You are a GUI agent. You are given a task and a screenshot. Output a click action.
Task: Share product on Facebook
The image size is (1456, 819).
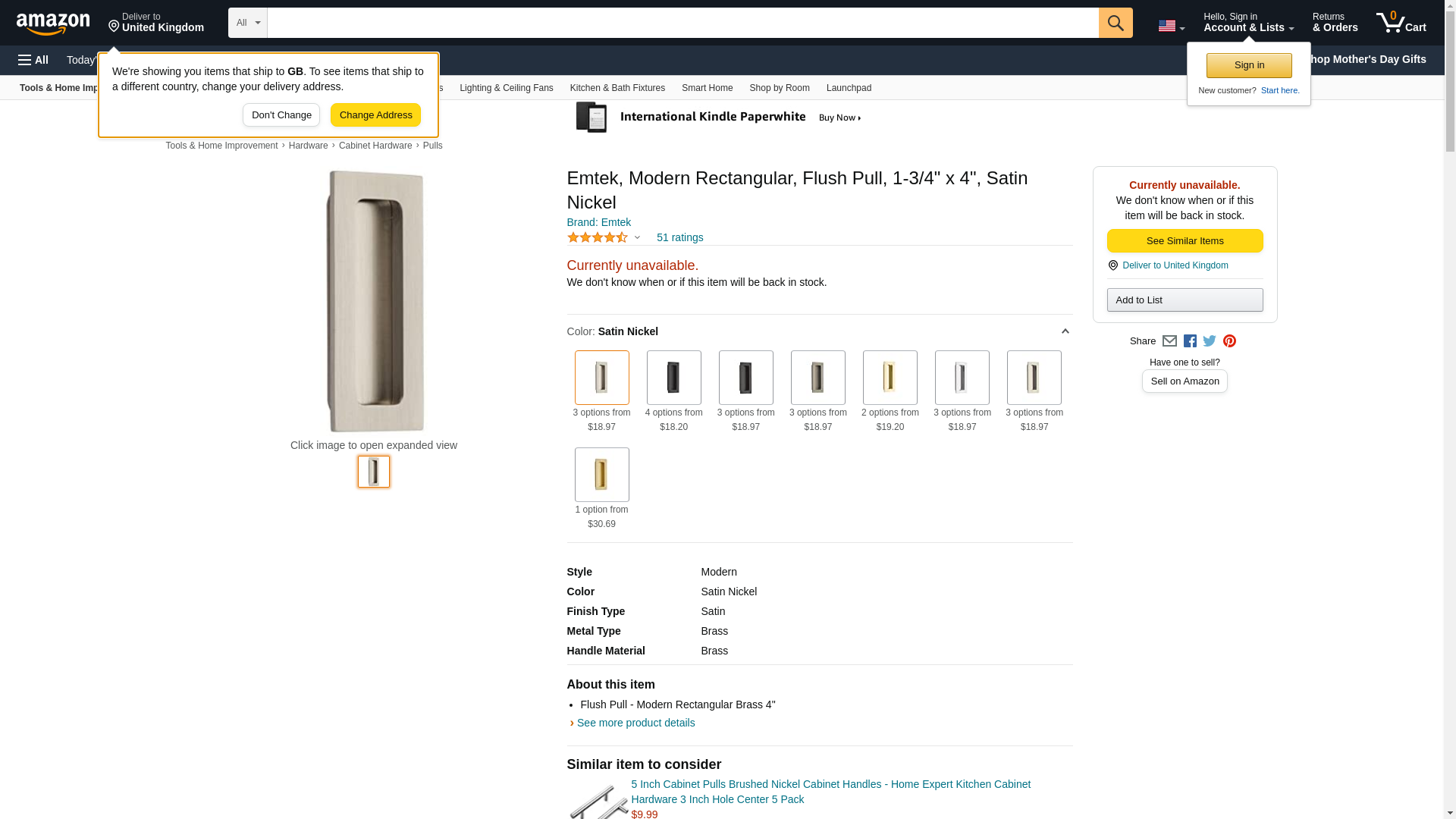[1190, 341]
